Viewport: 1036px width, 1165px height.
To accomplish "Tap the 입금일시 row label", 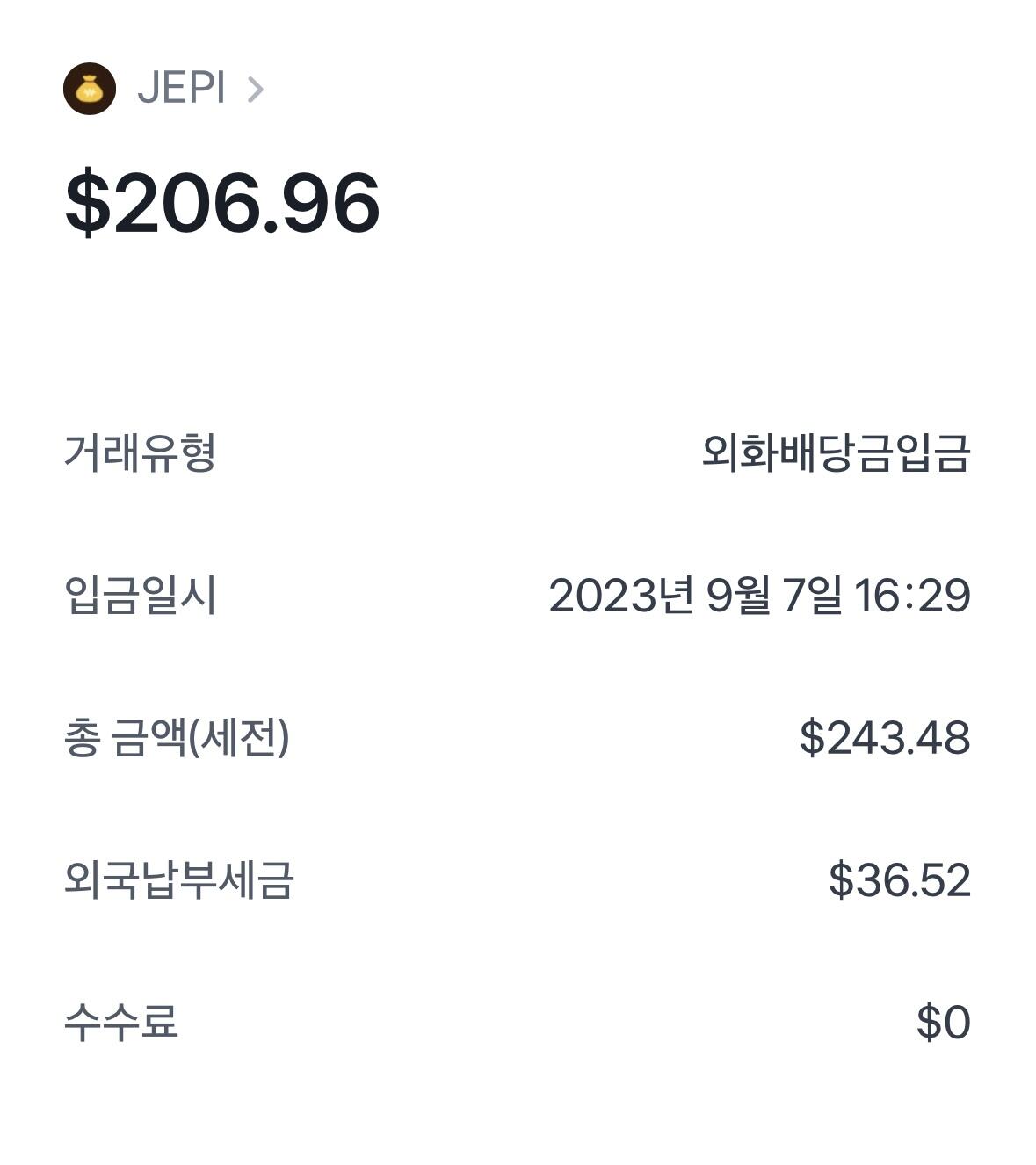I will (x=140, y=596).
